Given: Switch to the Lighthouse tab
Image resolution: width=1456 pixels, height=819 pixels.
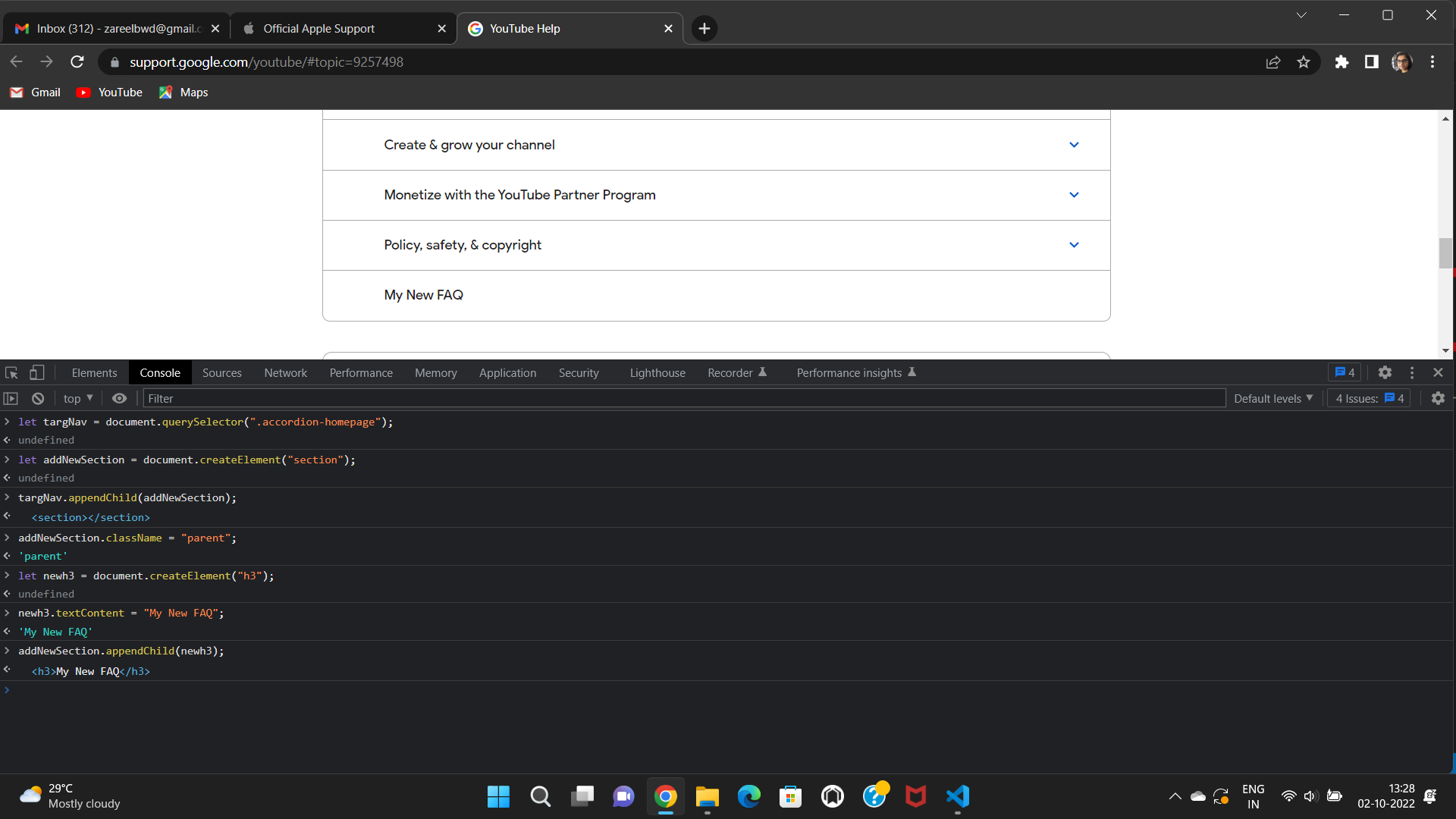Looking at the screenshot, I should pos(657,372).
